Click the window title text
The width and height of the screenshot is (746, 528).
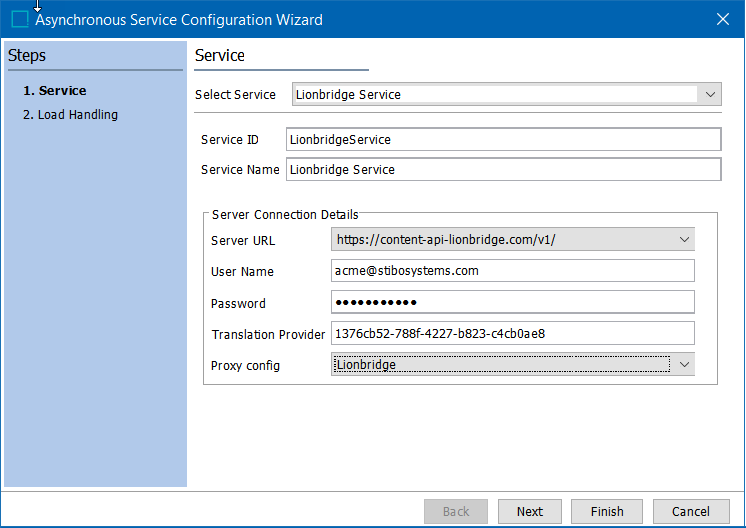click(179, 20)
